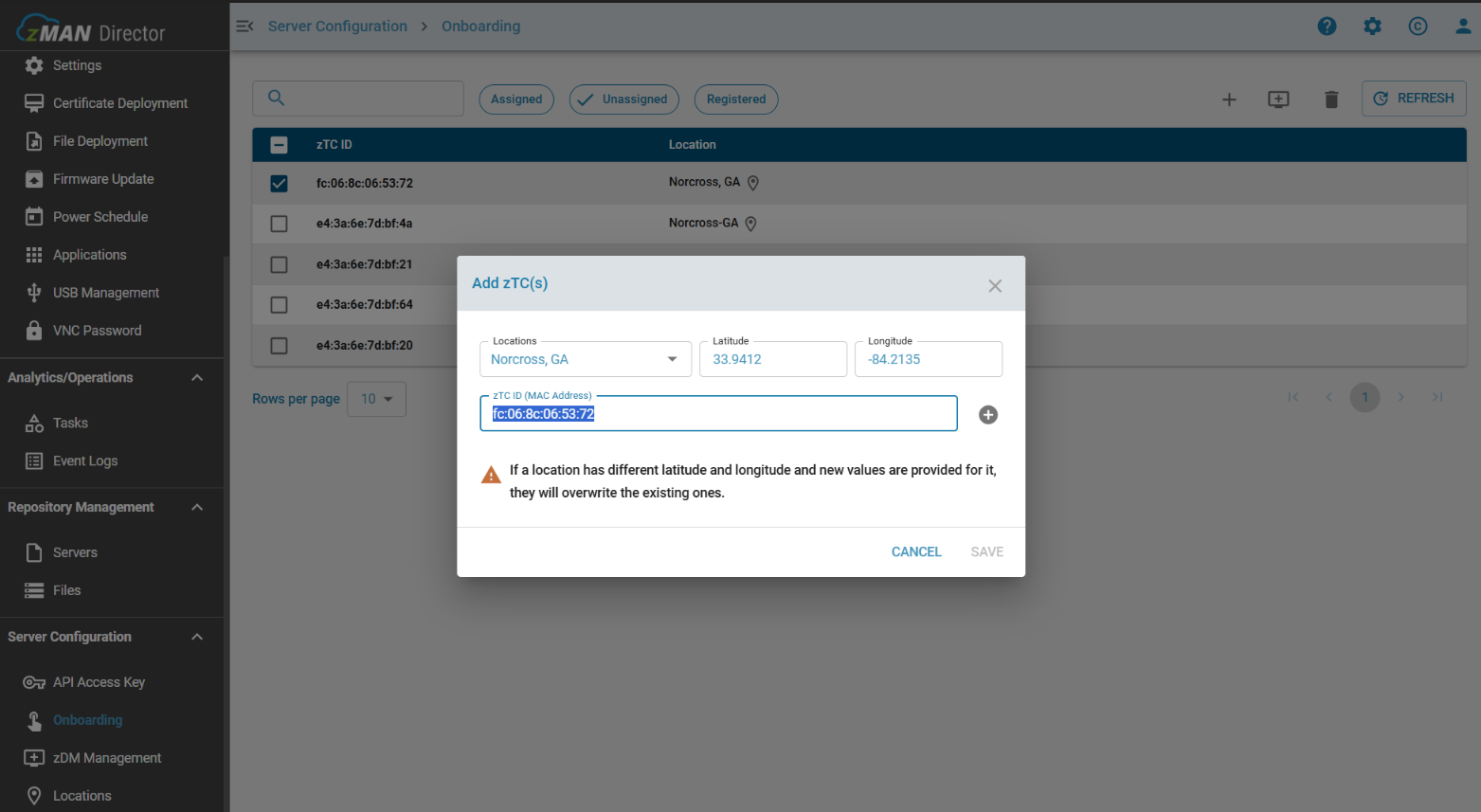
Task: Click the help question mark icon
Action: click(x=1327, y=27)
